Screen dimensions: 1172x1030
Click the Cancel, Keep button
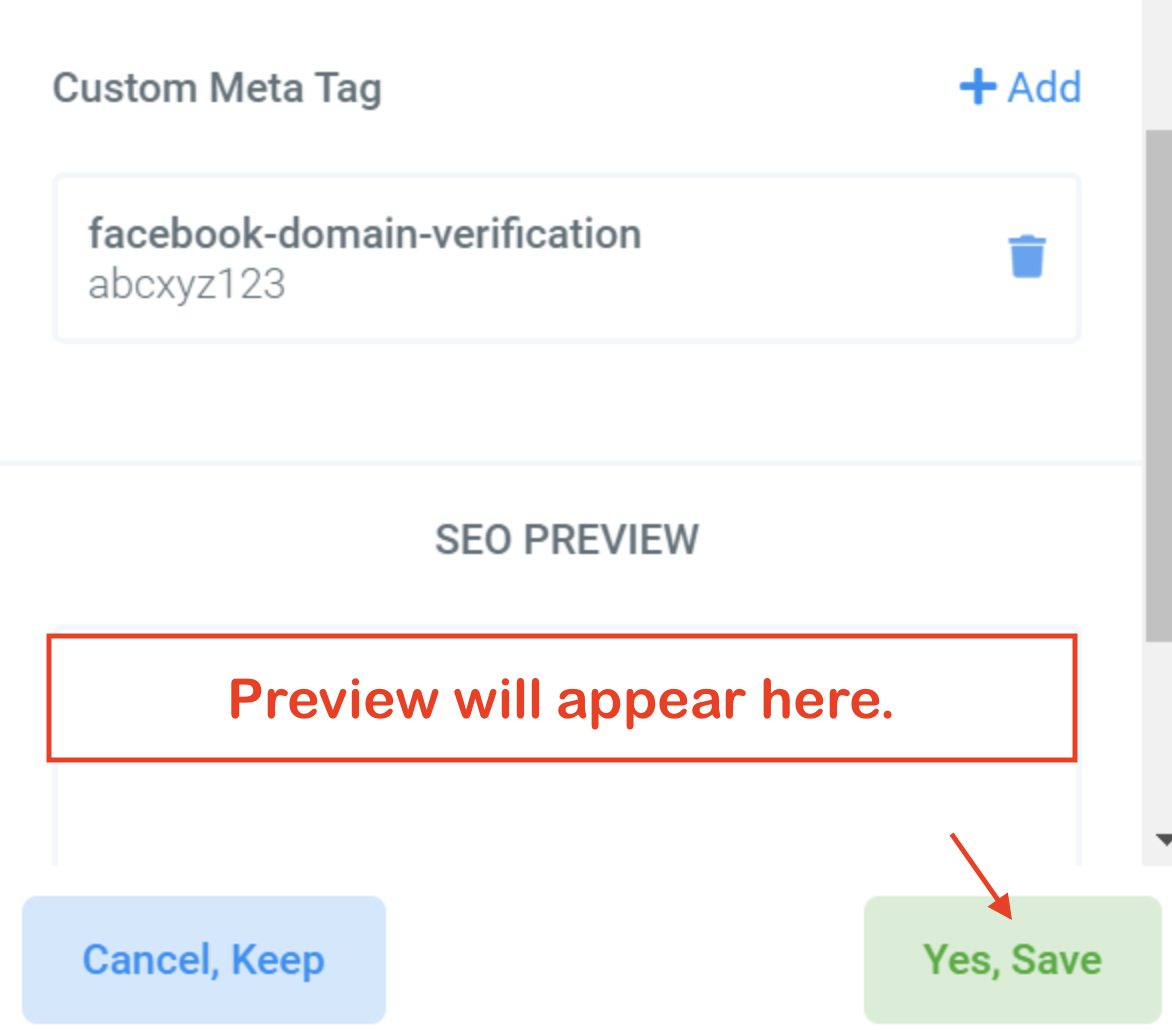(x=203, y=960)
